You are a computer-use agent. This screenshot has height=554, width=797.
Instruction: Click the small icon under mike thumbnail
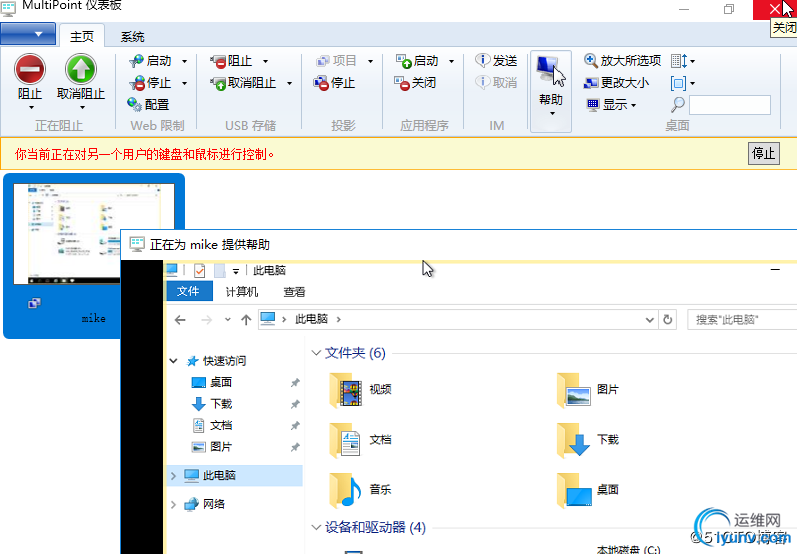pos(35,303)
